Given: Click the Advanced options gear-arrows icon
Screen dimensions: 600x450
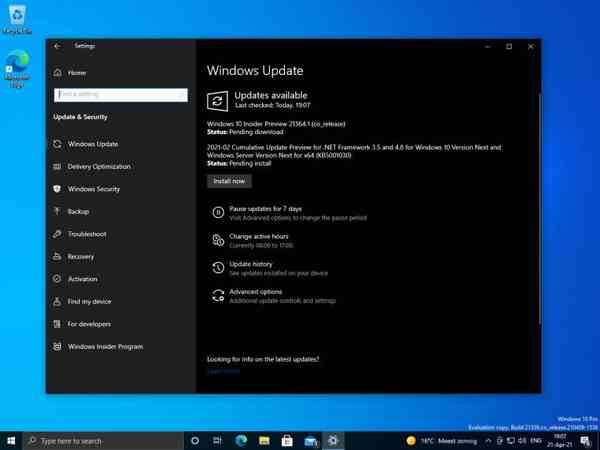Looking at the screenshot, I should click(218, 295).
